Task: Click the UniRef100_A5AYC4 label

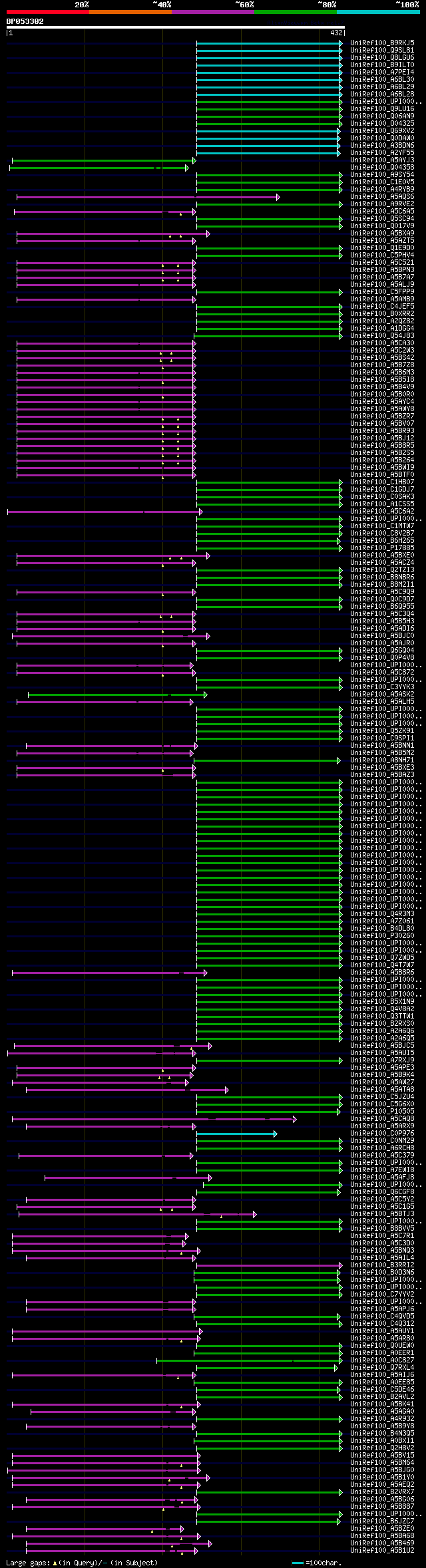Action: (x=382, y=402)
